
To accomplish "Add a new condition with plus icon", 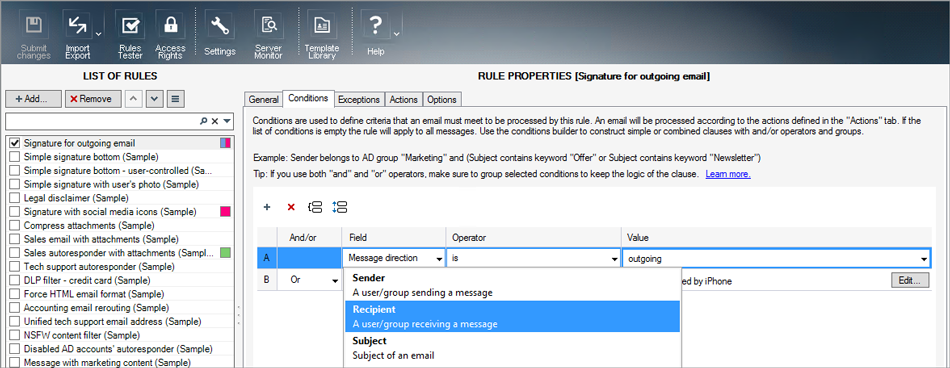I will (x=267, y=207).
